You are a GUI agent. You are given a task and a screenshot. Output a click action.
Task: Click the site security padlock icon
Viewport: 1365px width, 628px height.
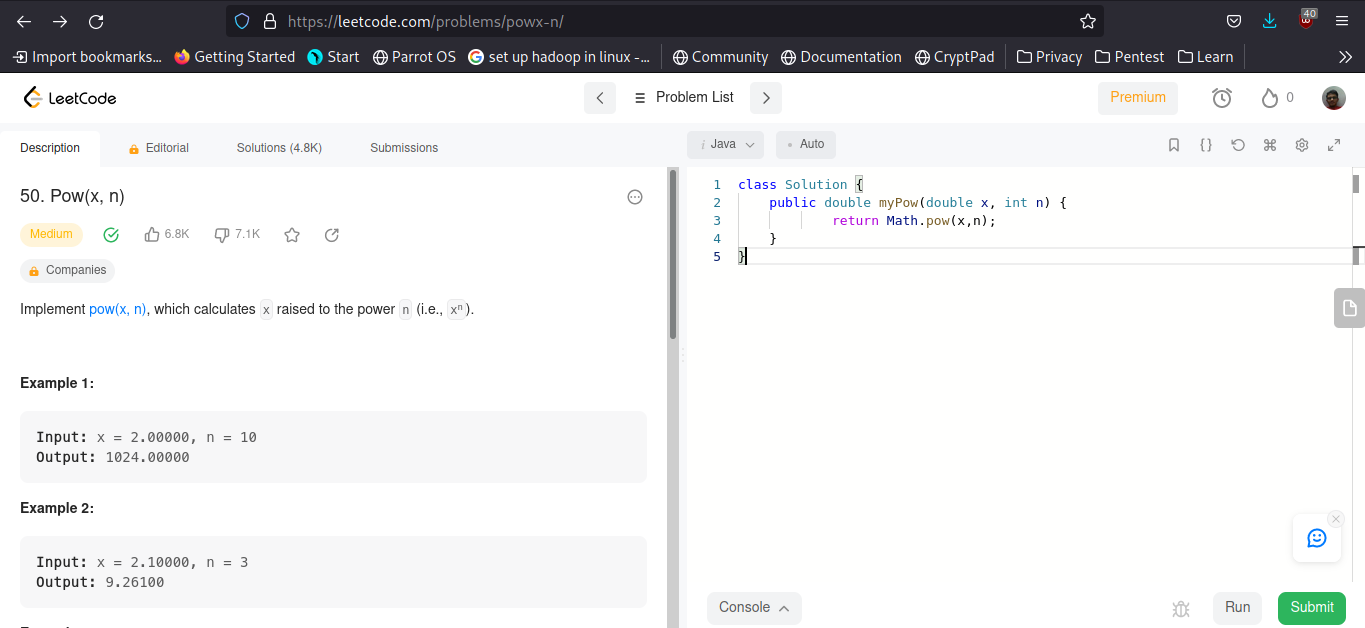pos(269,21)
